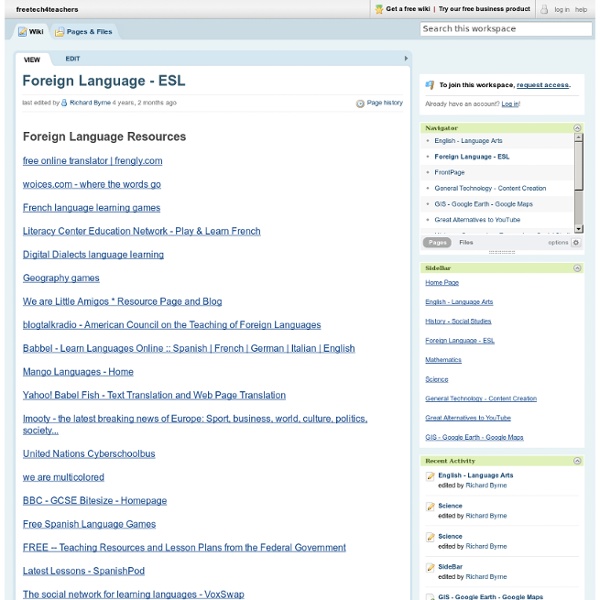Click the Pages & Files folder icon

pos(59,32)
